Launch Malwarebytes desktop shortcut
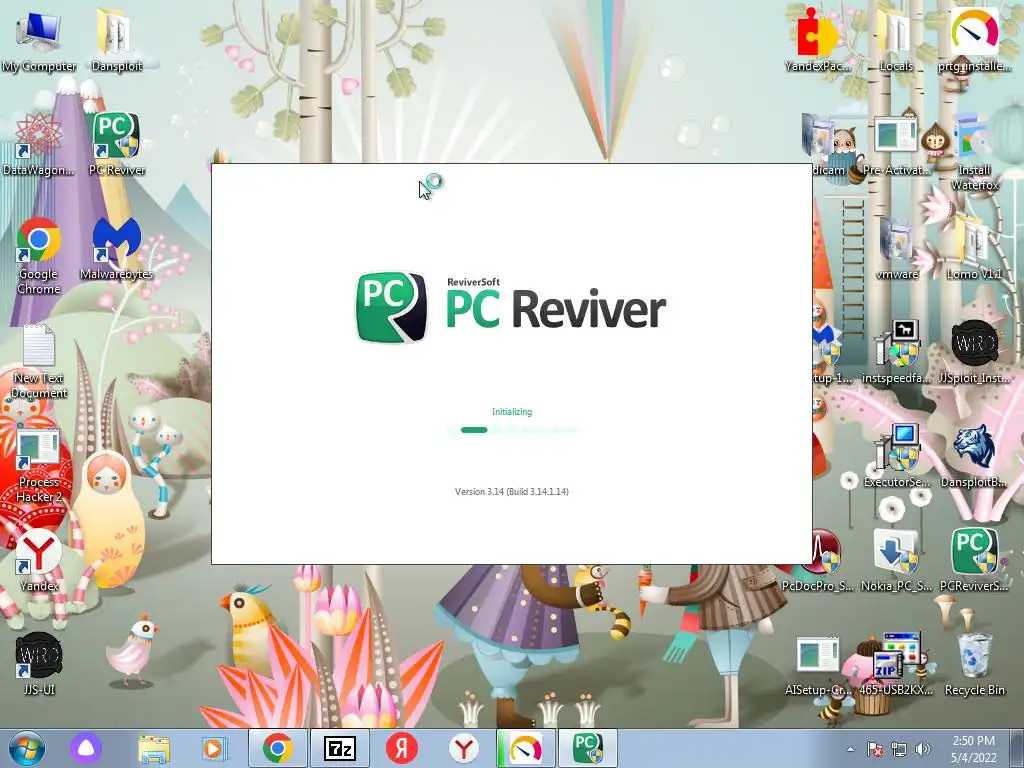Image resolution: width=1024 pixels, height=768 pixels. (116, 249)
